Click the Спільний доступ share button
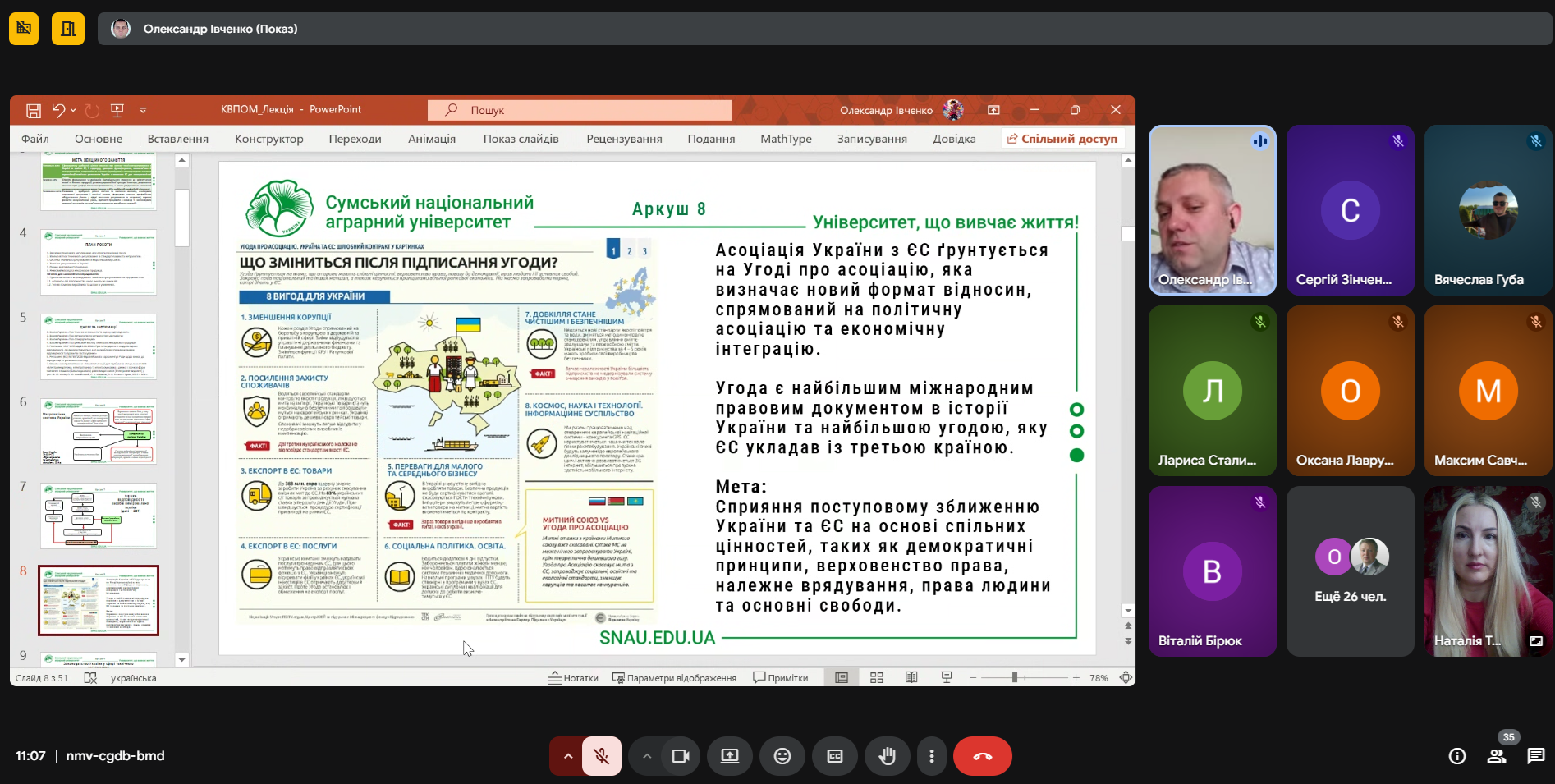1555x784 pixels. (x=1062, y=139)
